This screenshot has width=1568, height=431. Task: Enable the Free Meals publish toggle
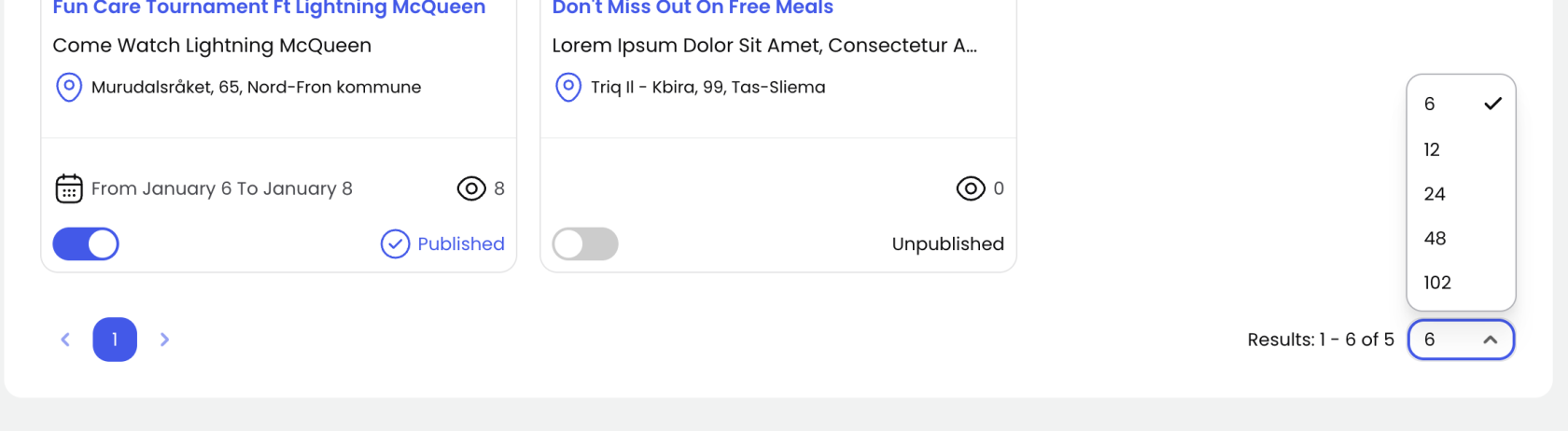pyautogui.click(x=585, y=244)
